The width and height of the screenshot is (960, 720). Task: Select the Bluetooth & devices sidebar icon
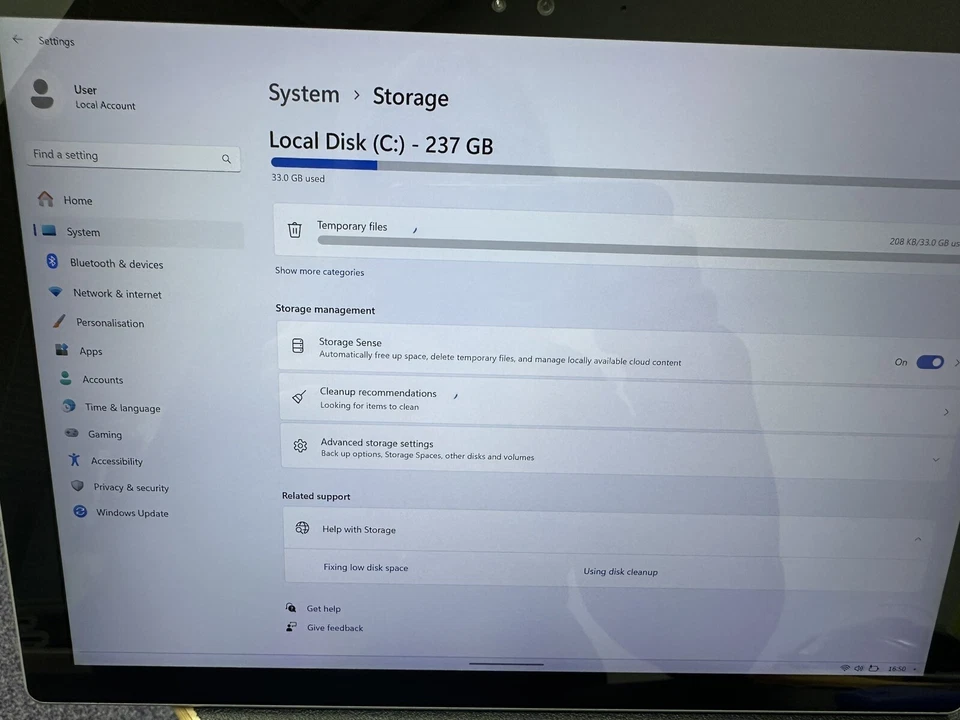coord(52,263)
